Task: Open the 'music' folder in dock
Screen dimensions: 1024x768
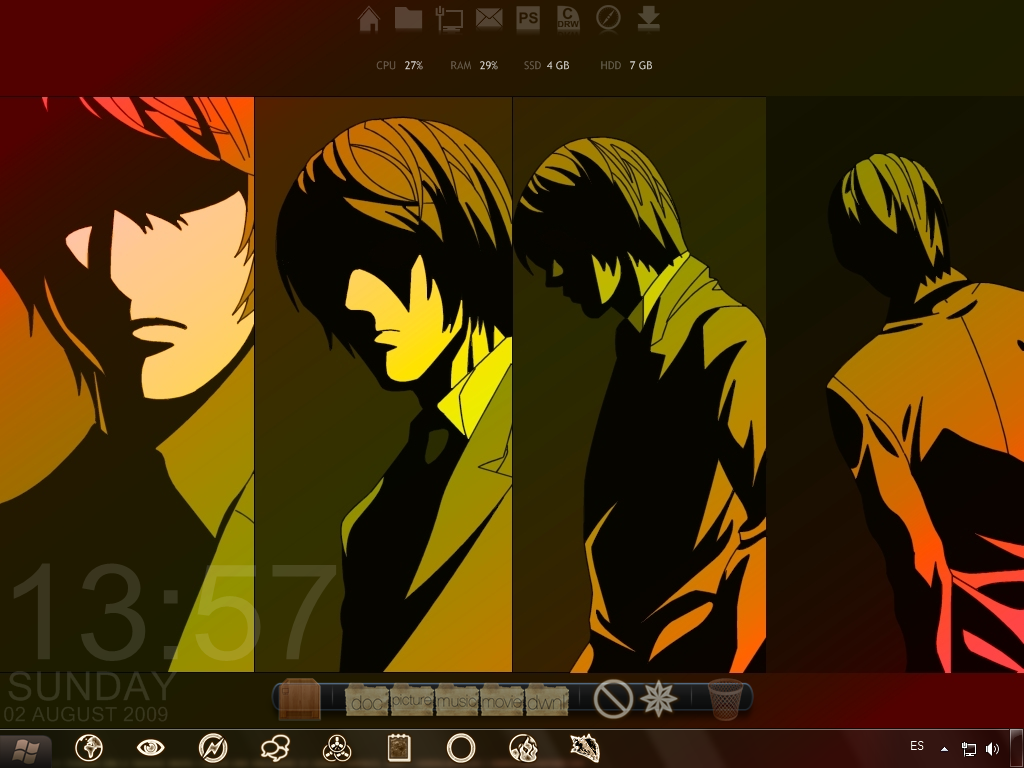Action: click(x=457, y=700)
